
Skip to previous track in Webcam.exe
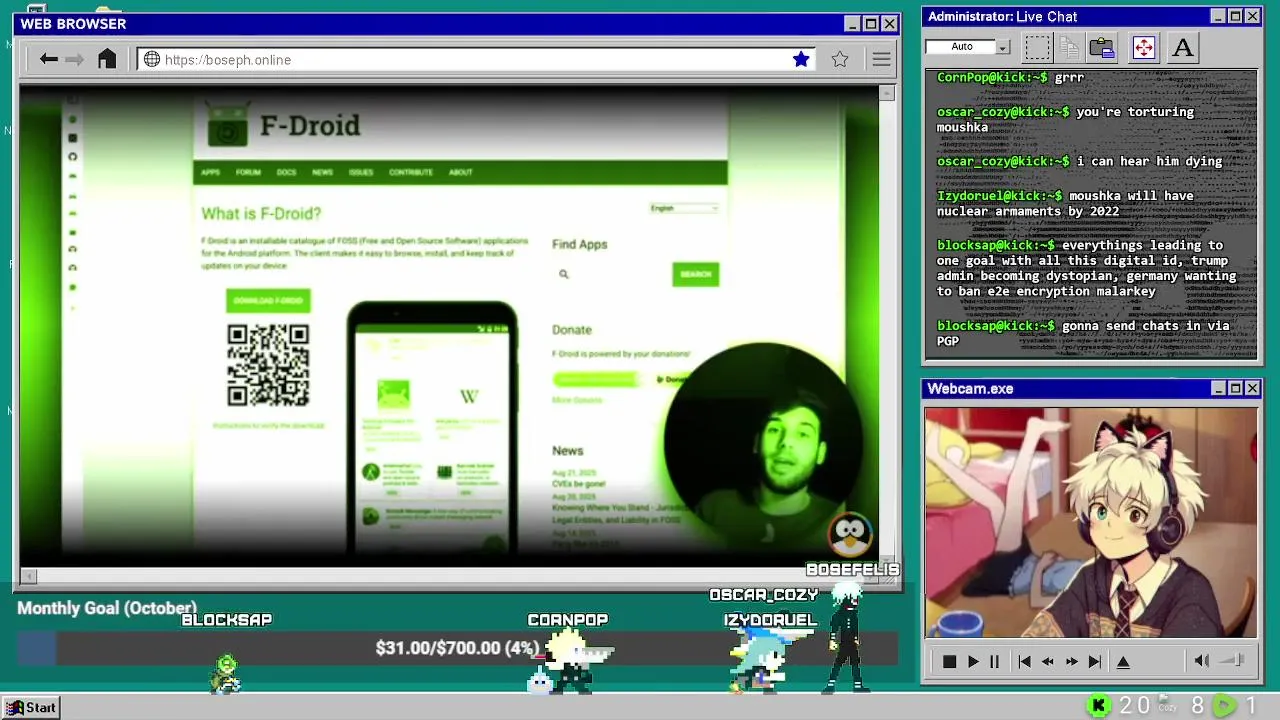pyautogui.click(x=1024, y=661)
